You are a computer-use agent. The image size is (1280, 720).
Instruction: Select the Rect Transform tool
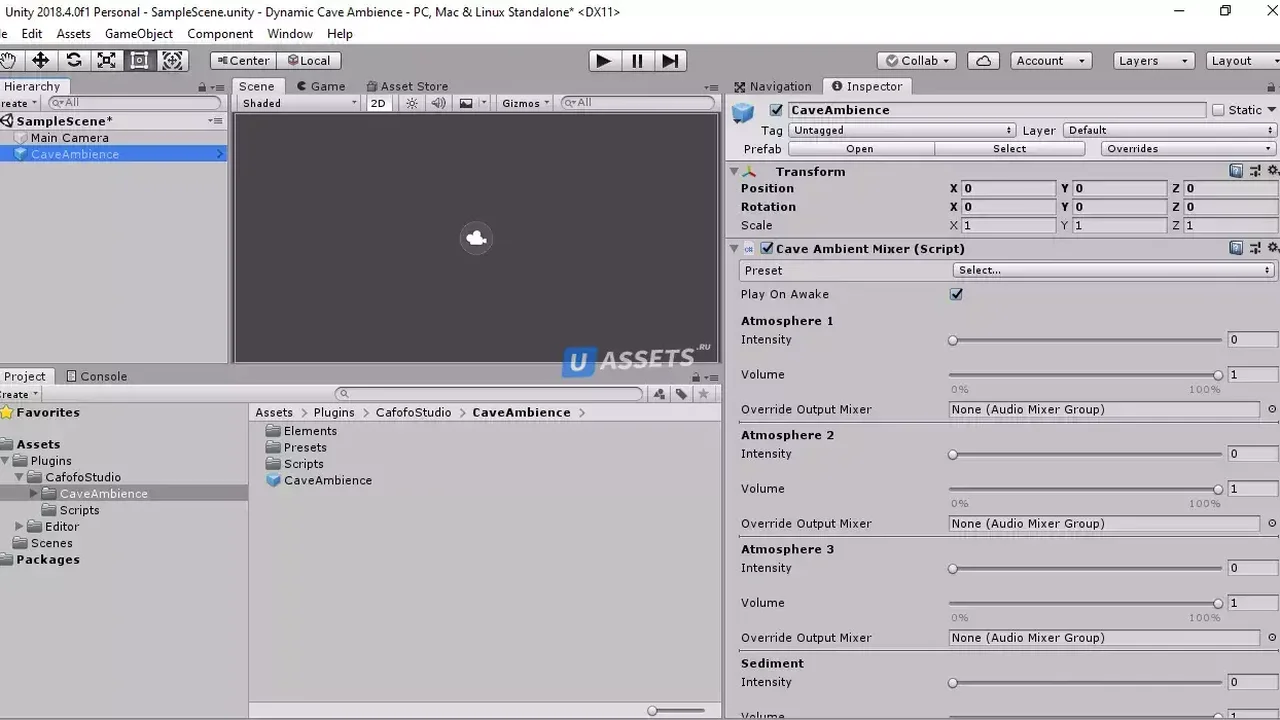pos(140,61)
